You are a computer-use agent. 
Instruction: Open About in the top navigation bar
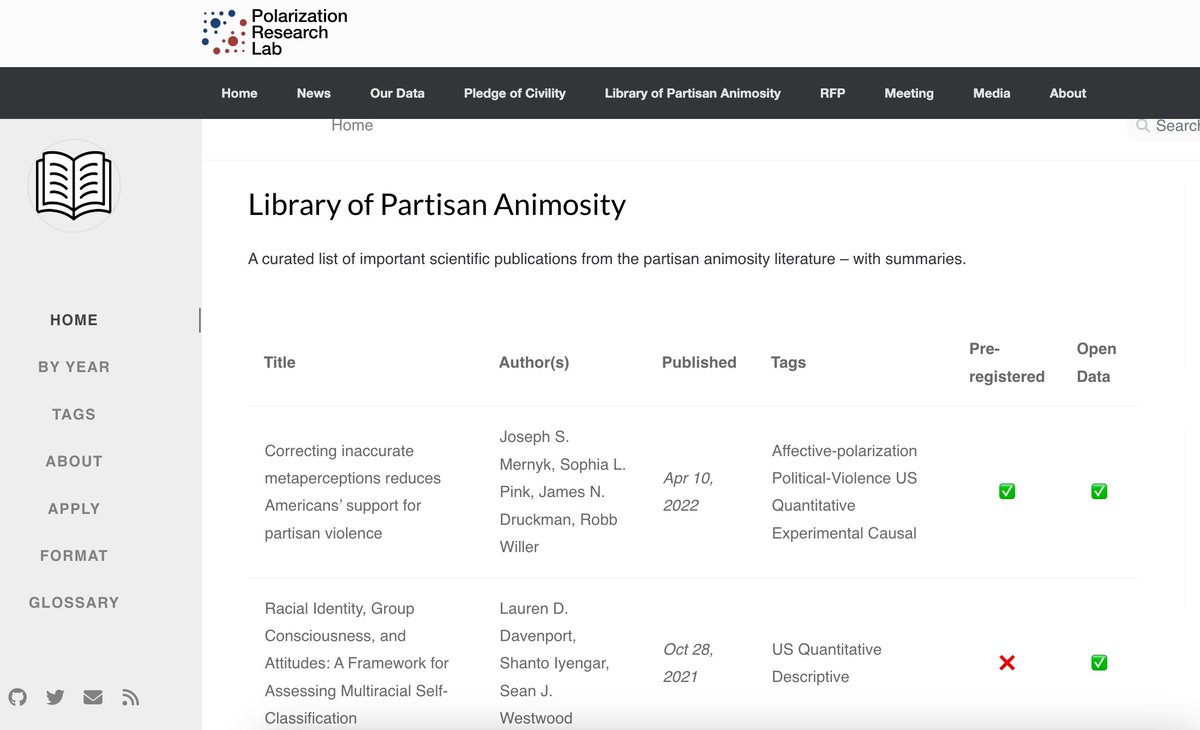tap(1067, 93)
